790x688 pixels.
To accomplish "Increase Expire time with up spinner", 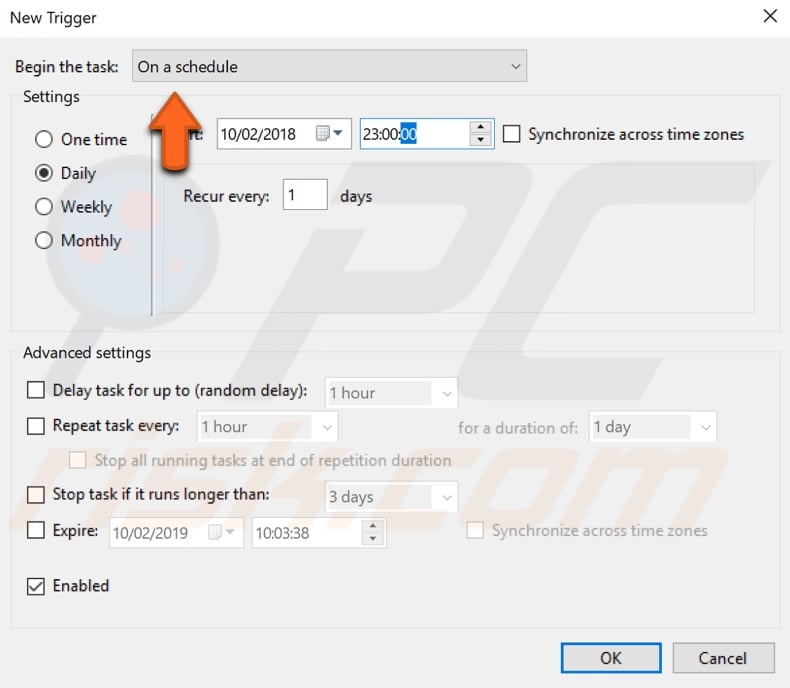I will click(x=373, y=526).
